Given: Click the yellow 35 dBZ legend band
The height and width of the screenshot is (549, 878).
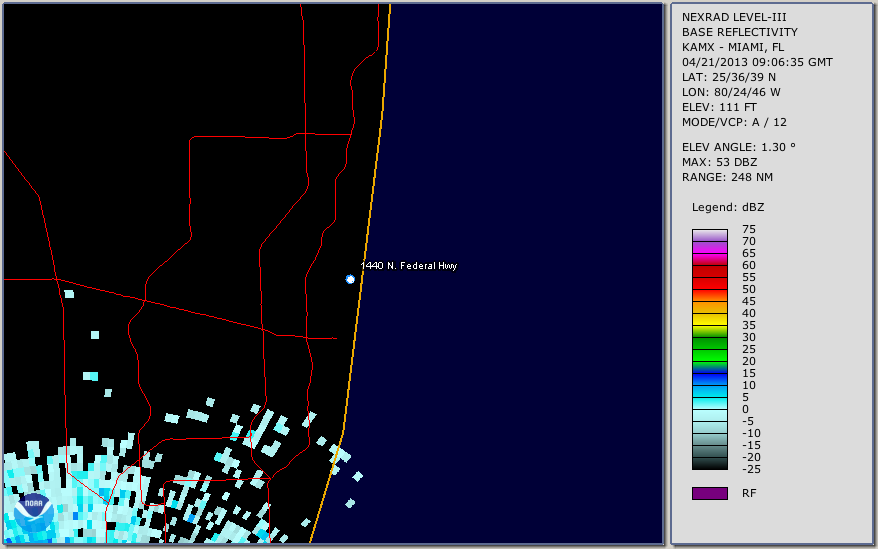Looking at the screenshot, I should pos(709,319).
